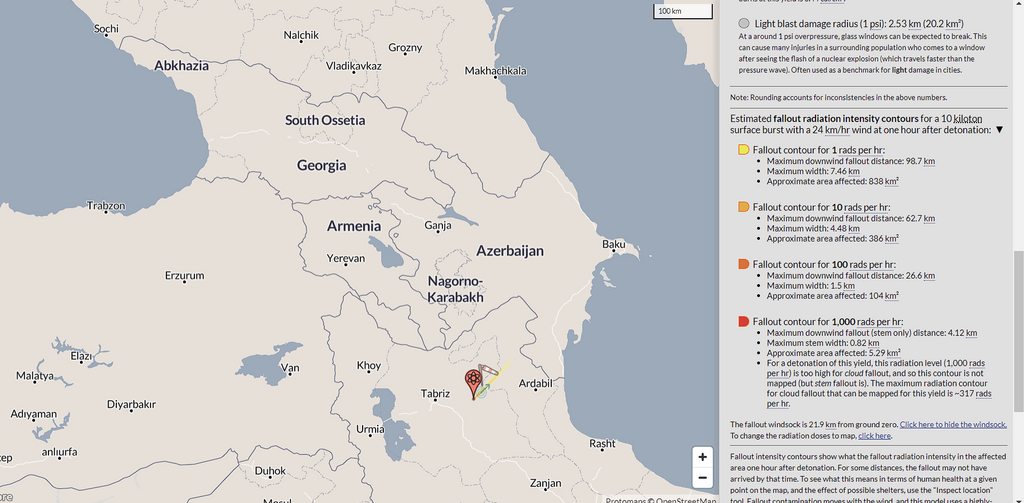
Task: Click the Baku city label
Action: (614, 244)
